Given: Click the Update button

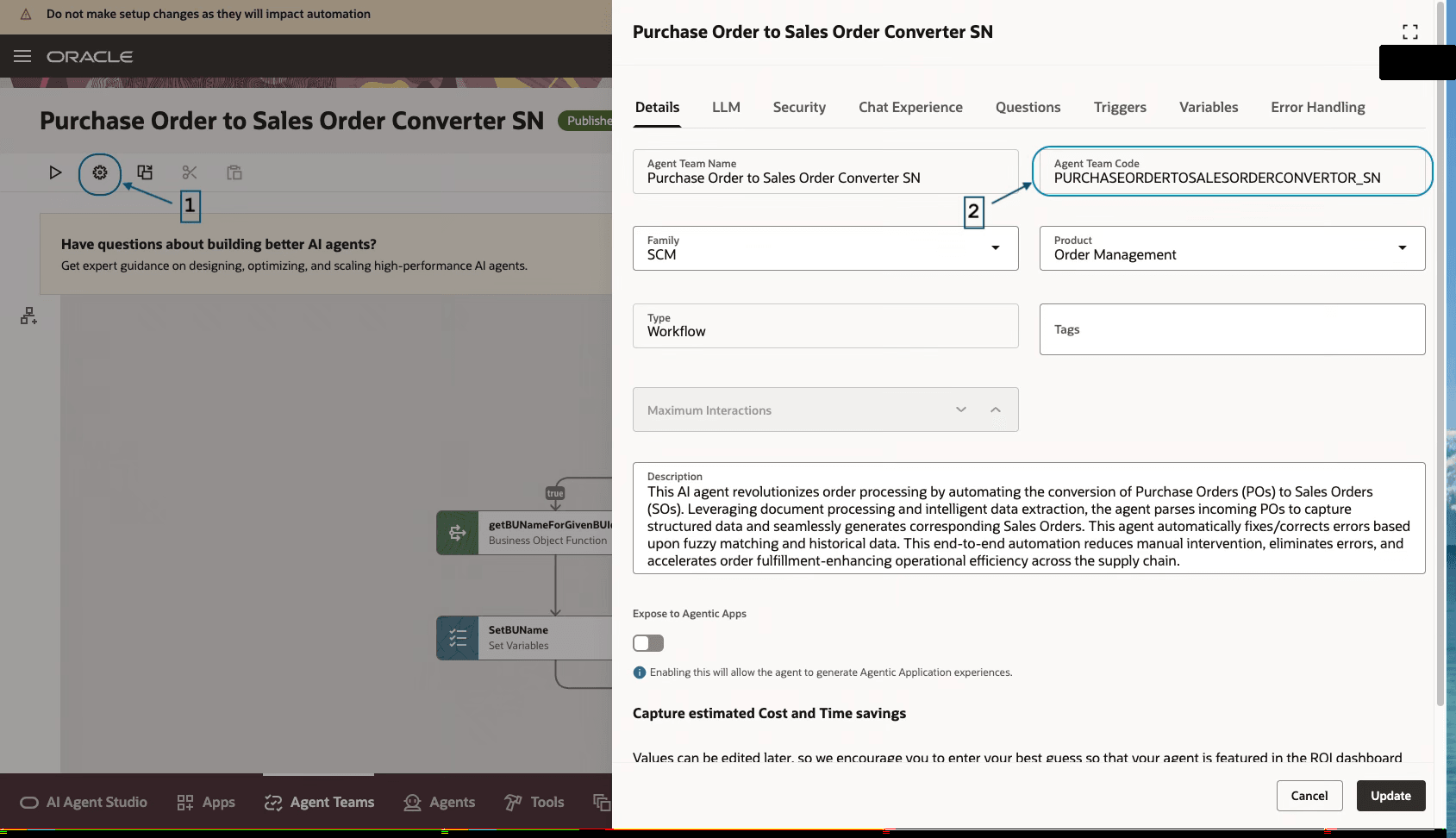Looking at the screenshot, I should pyautogui.click(x=1390, y=796).
